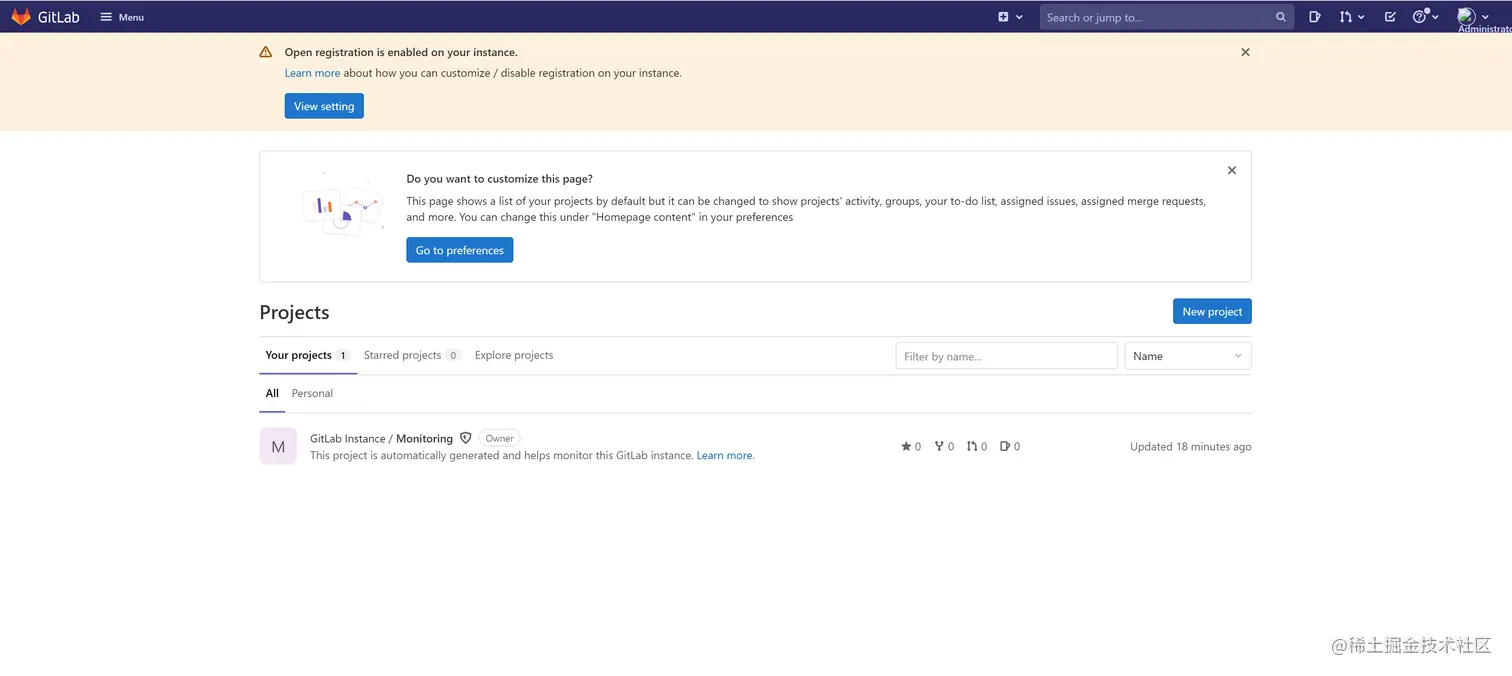Switch to the Explore projects tab

pyautogui.click(x=514, y=355)
